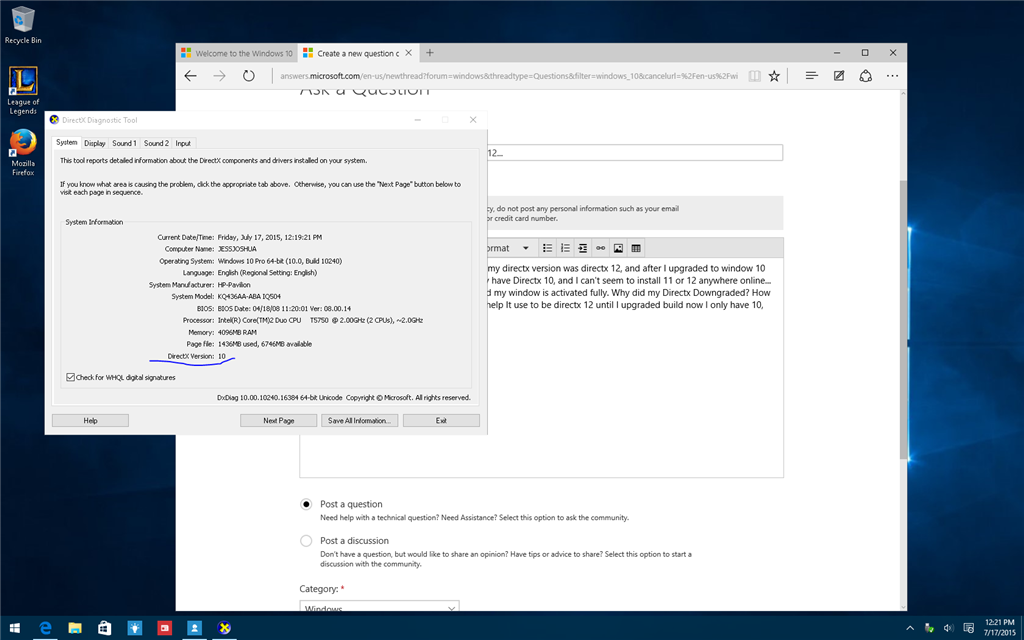1024x640 pixels.
Task: Switch to the Input tab
Action: coord(184,143)
